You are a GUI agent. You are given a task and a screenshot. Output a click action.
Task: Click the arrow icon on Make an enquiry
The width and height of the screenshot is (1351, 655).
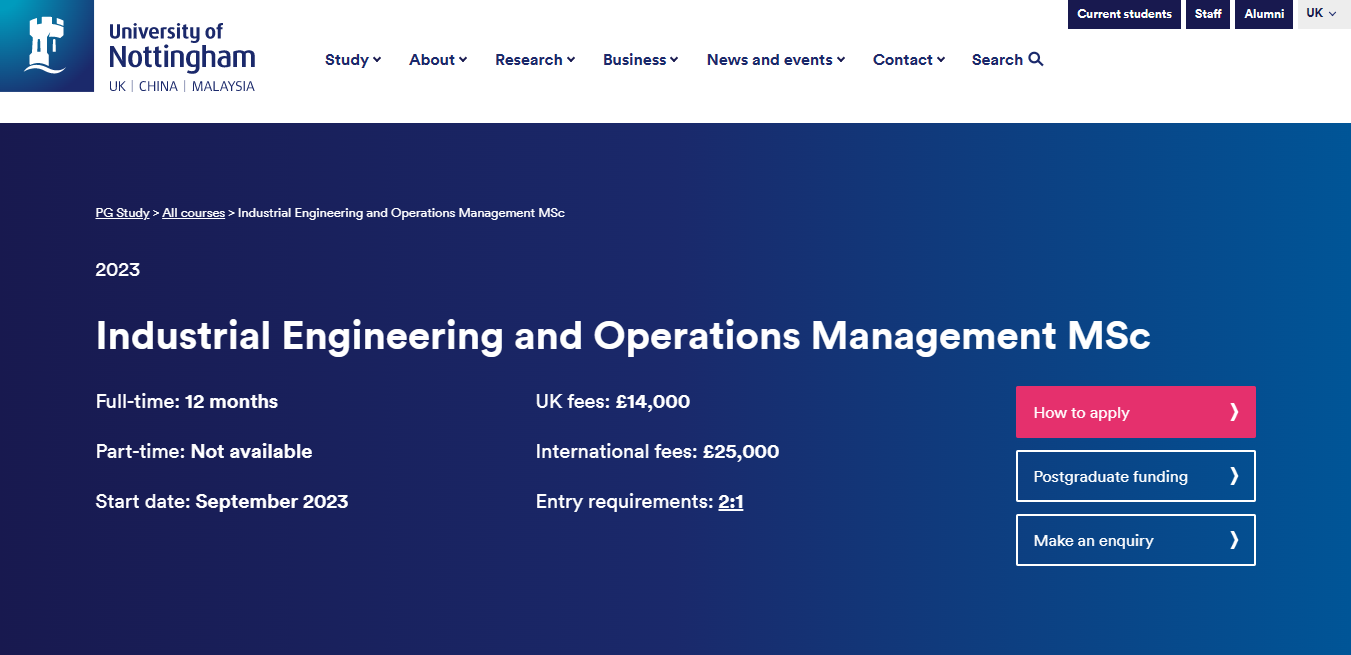click(x=1234, y=540)
